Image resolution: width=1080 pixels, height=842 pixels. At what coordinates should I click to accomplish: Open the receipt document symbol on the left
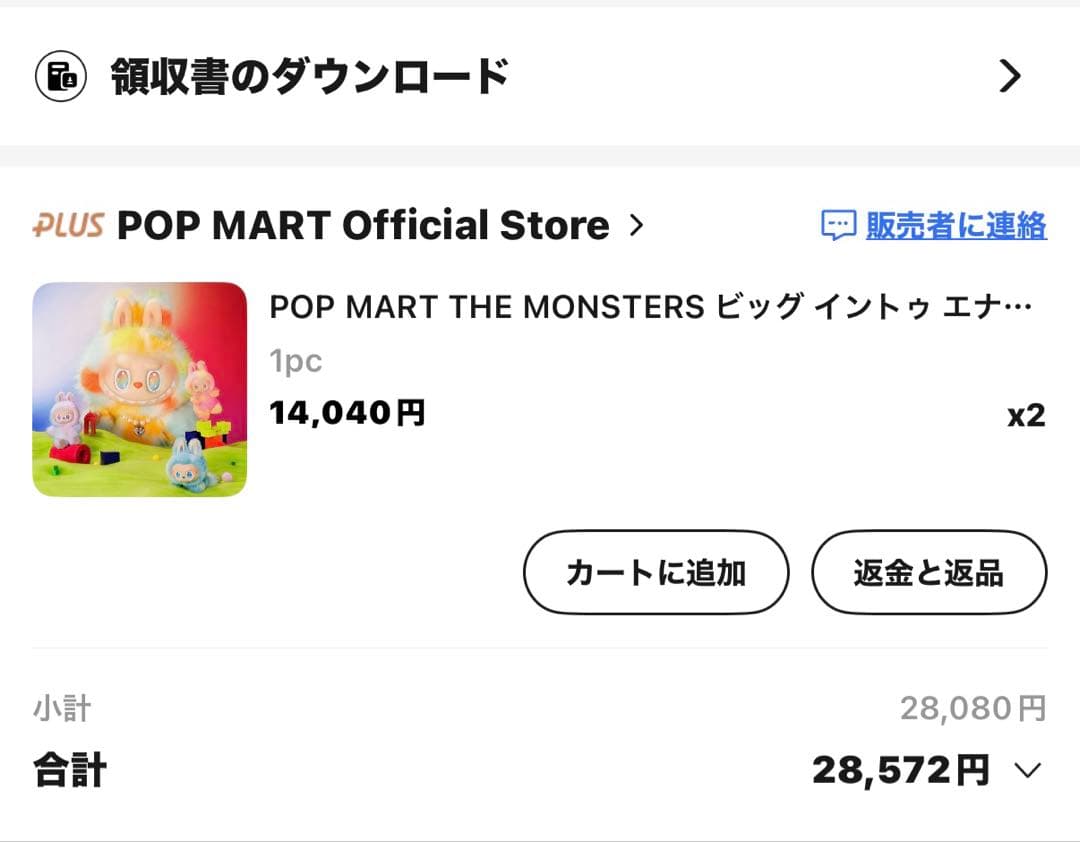click(60, 76)
